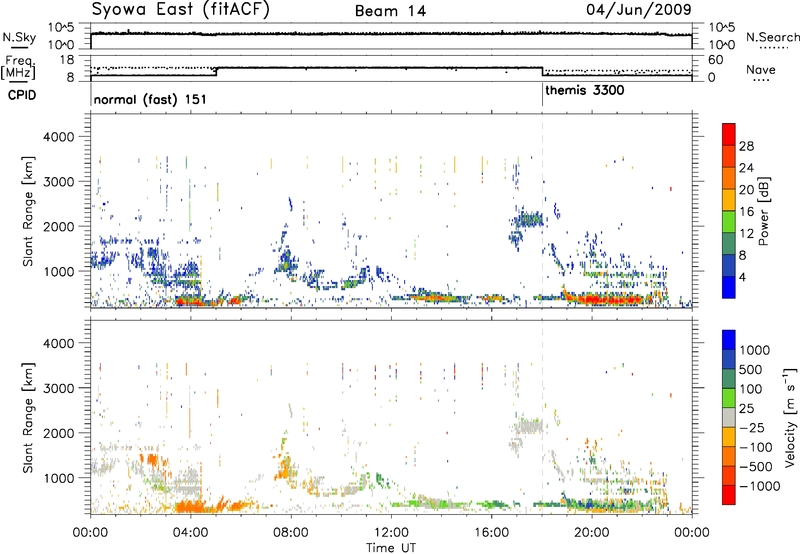Click the 'Time UT' axis title
The height and width of the screenshot is (554, 800).
tap(391, 548)
